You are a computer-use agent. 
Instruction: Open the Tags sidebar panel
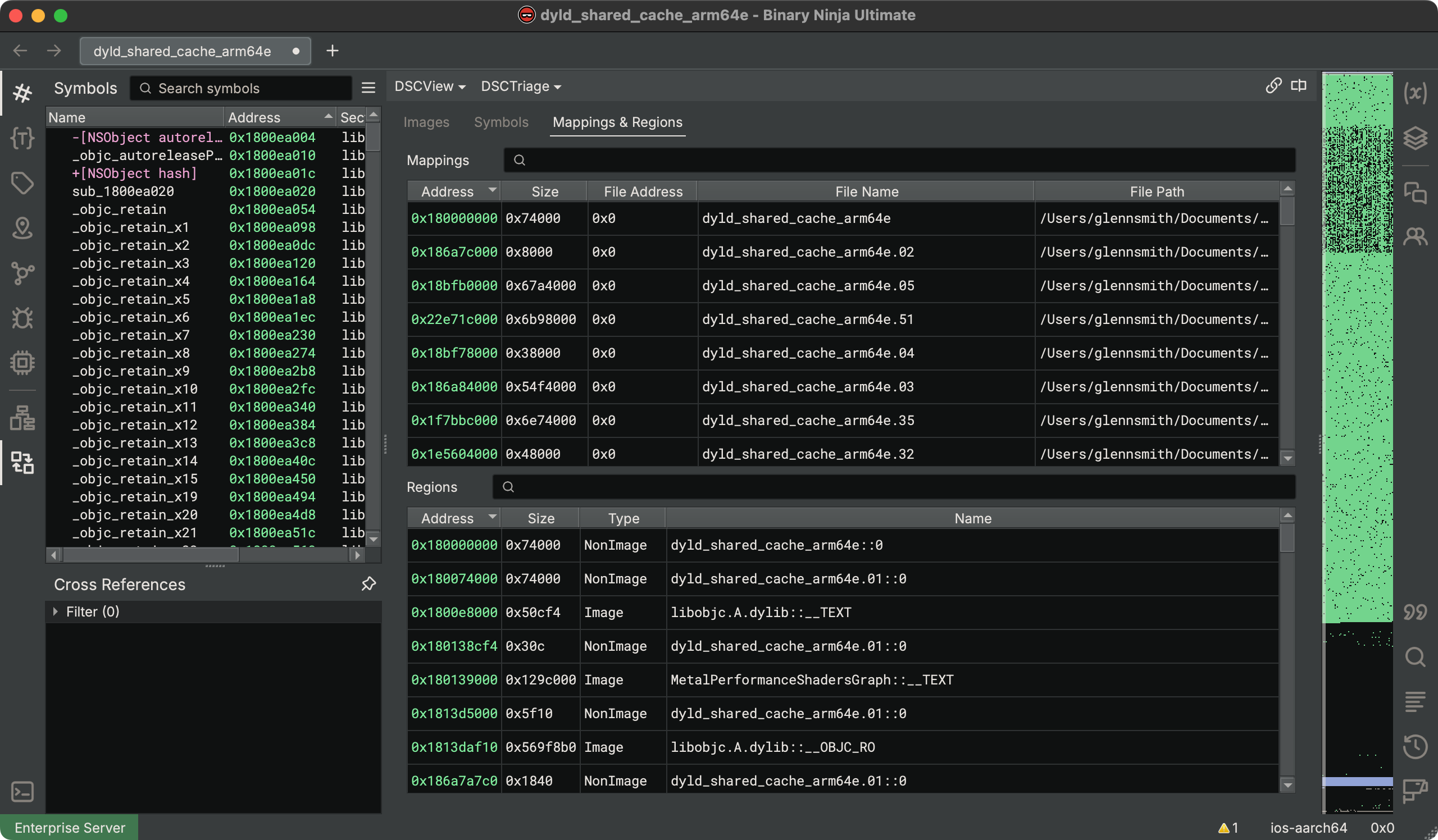coord(22,183)
